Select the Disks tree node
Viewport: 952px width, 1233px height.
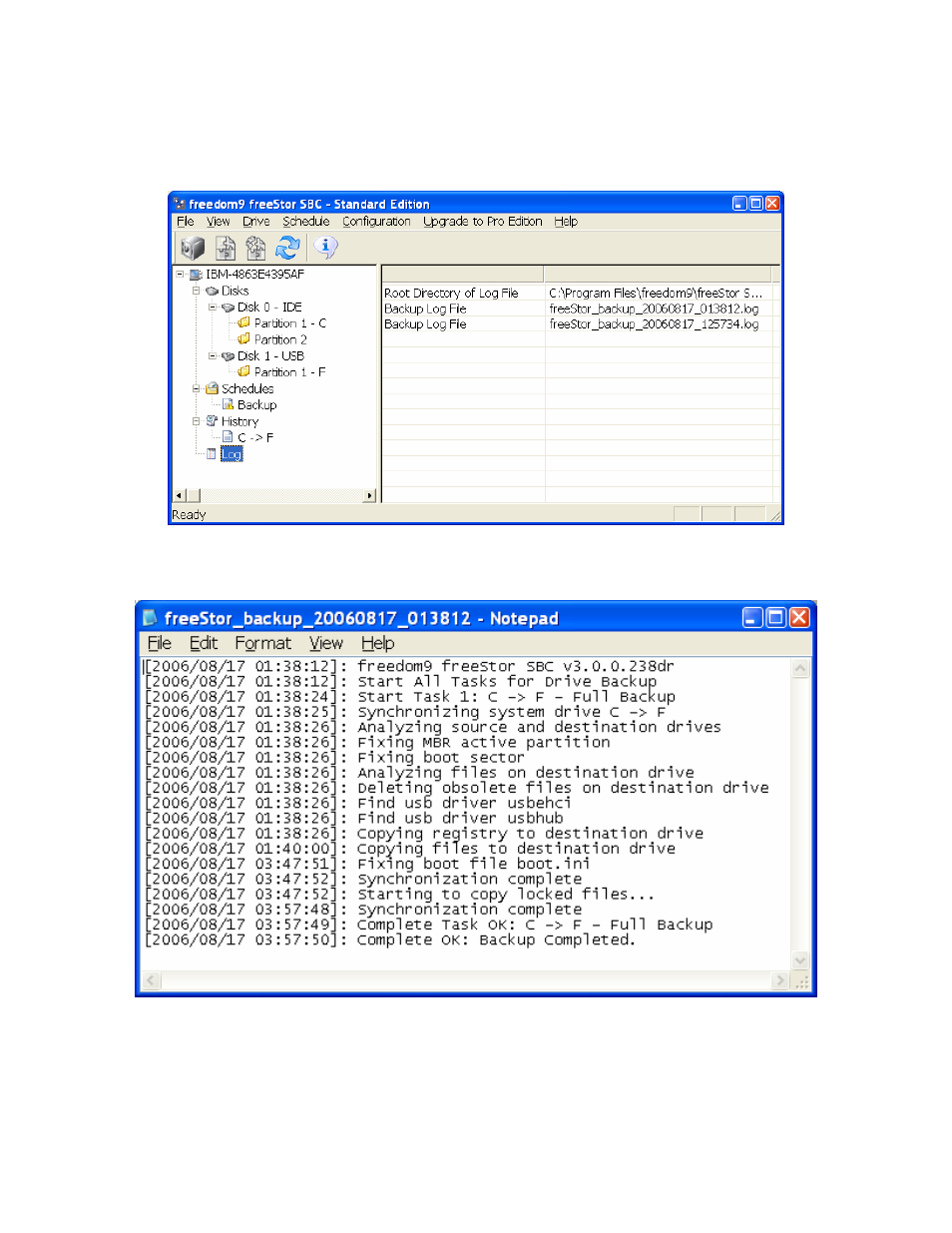(236, 291)
